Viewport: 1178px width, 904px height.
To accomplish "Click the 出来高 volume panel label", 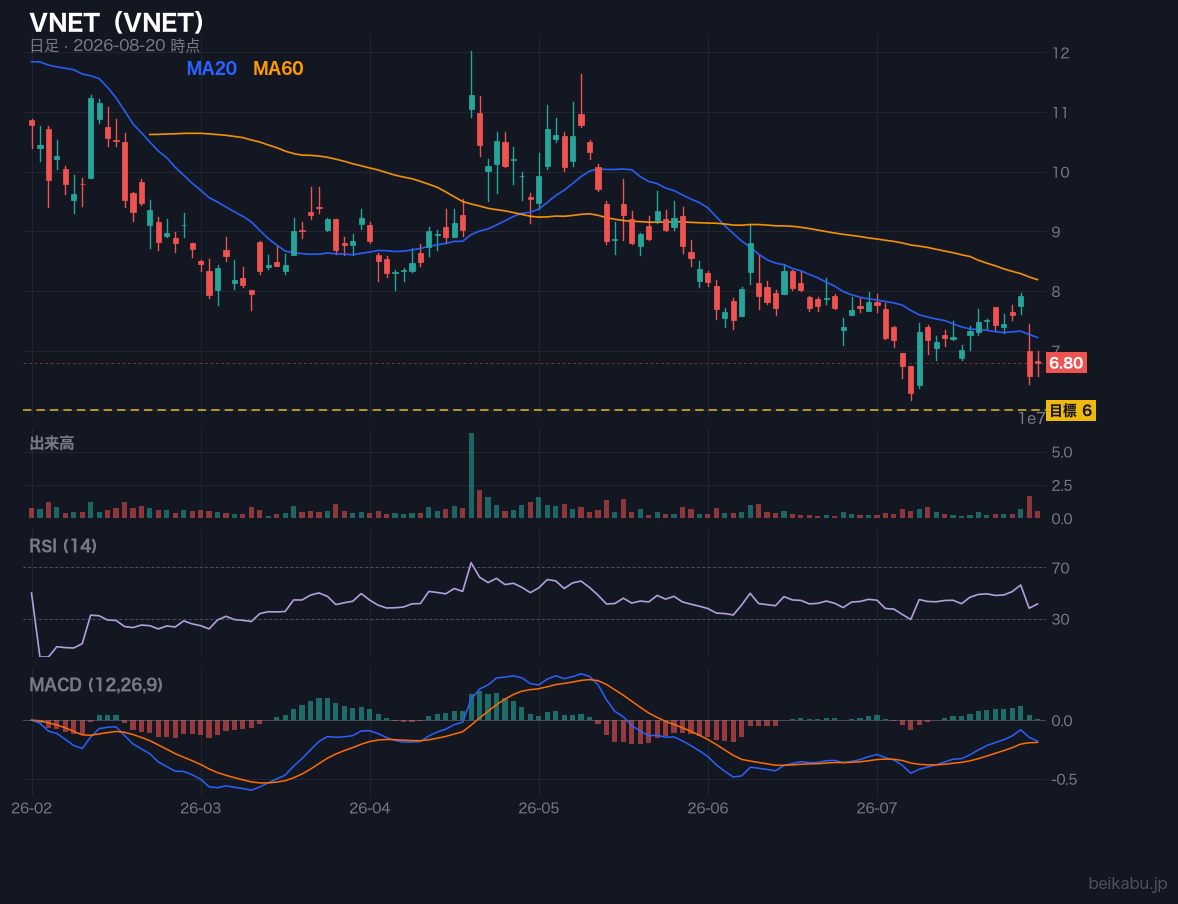I will (x=52, y=443).
